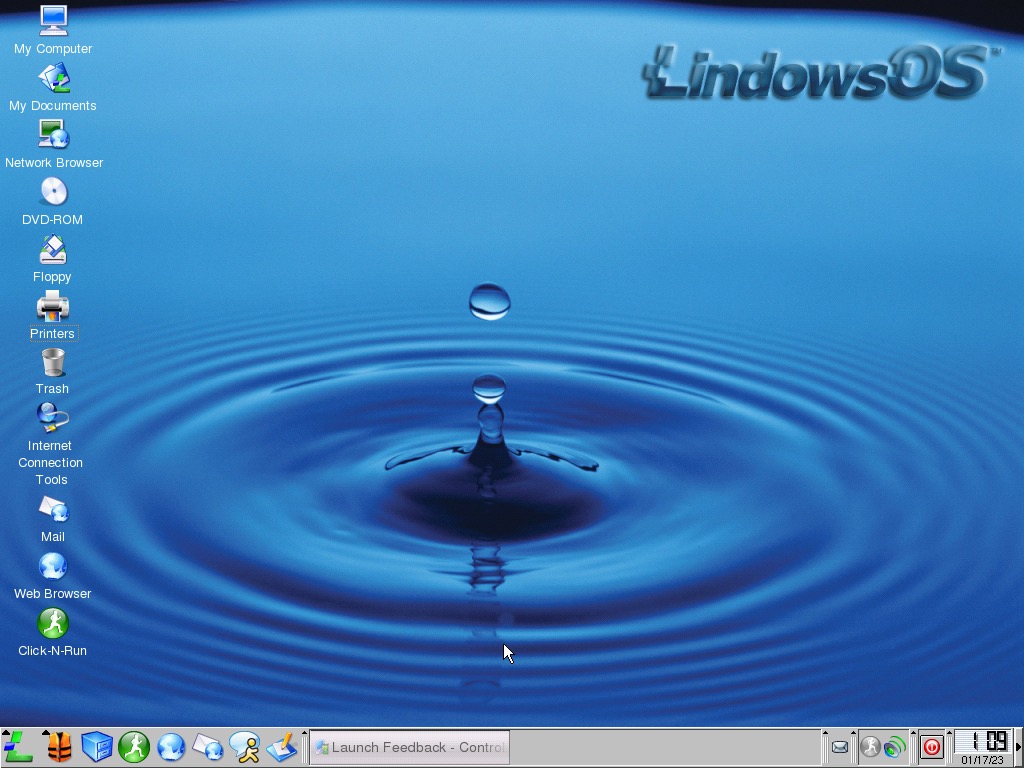Click the gray running man tray icon
1024x768 pixels.
(x=871, y=747)
